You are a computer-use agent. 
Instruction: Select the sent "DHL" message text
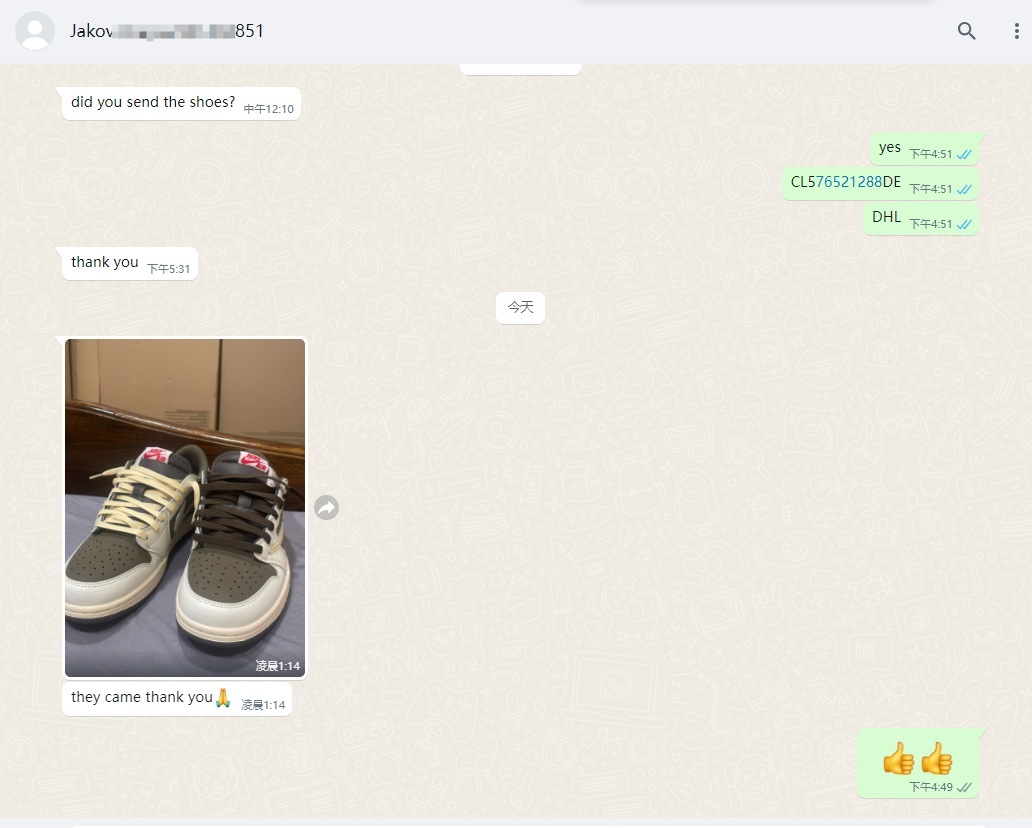pos(886,217)
